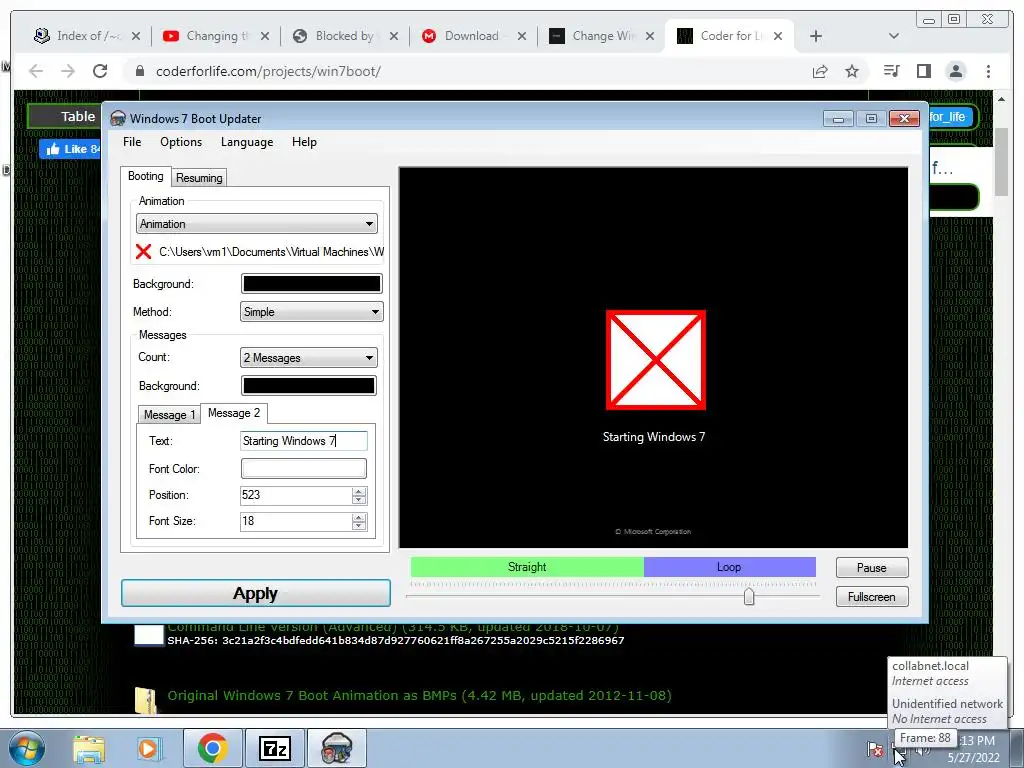Switch to the Resuming tab
Image resolution: width=1024 pixels, height=768 pixels.
[x=199, y=178]
